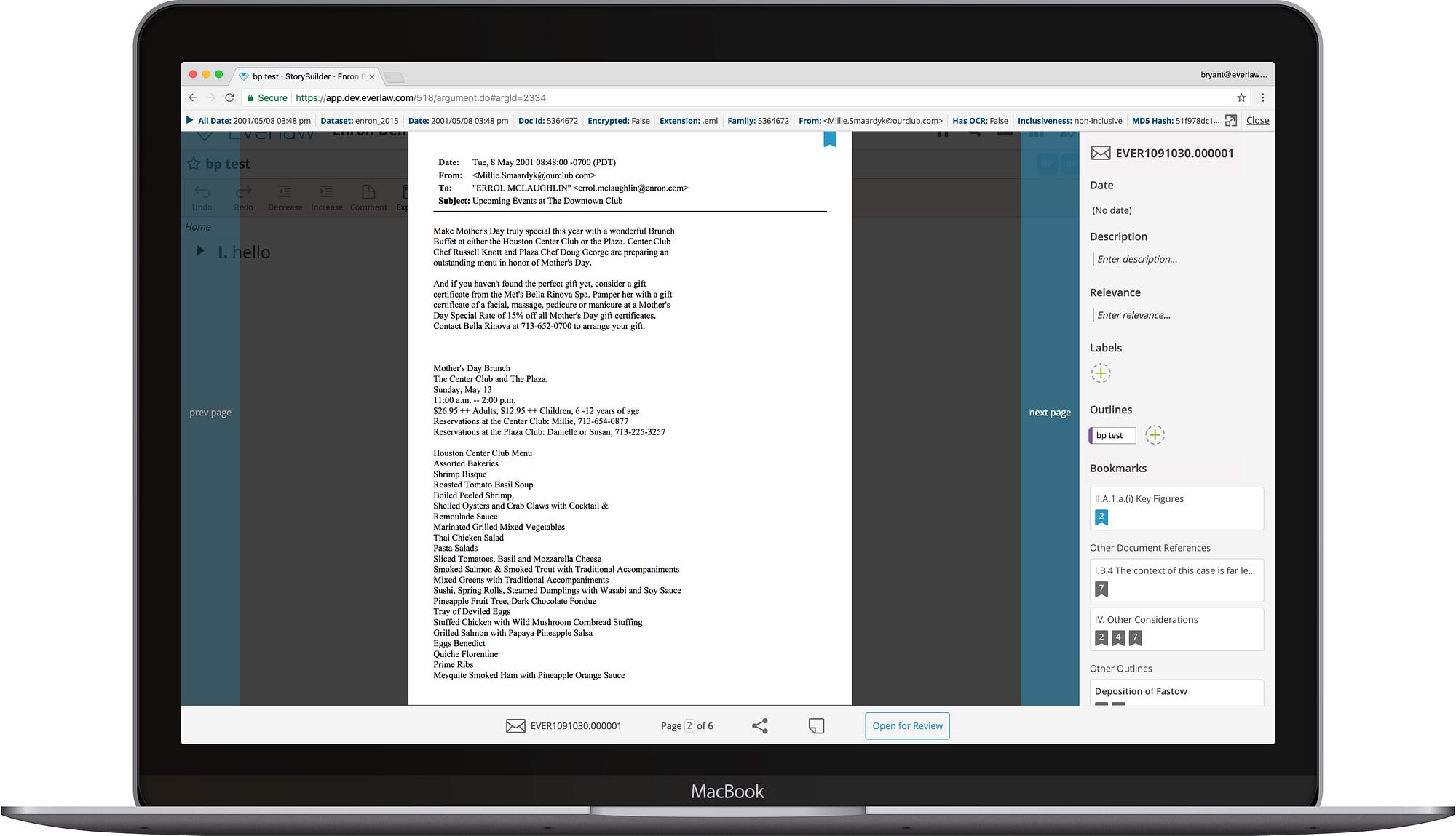Add document to another outline
This screenshot has height=836, width=1456.
tap(1155, 435)
